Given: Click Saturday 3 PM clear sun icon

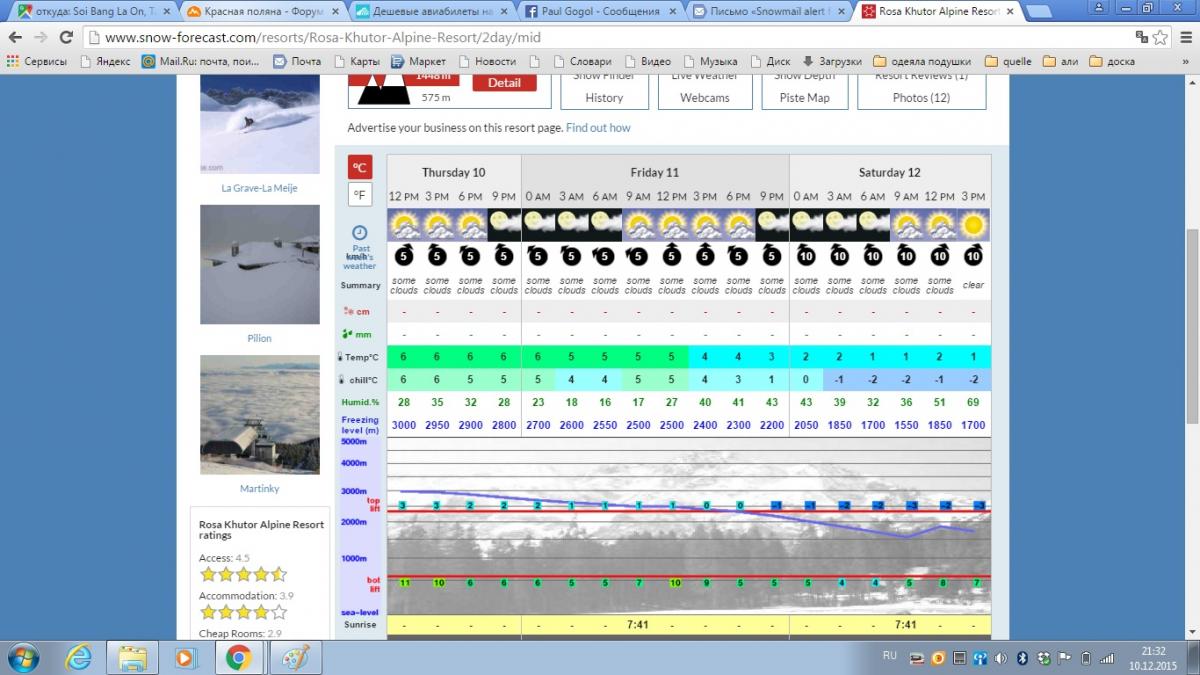Looking at the screenshot, I should coord(973,224).
